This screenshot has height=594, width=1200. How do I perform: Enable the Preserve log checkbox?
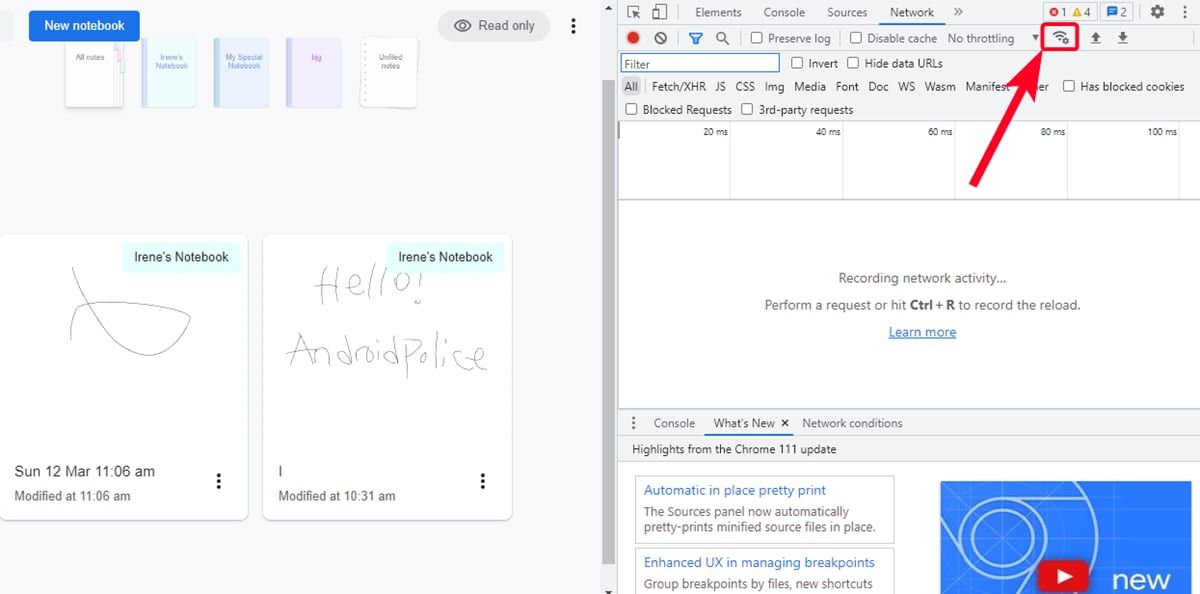[x=757, y=38]
